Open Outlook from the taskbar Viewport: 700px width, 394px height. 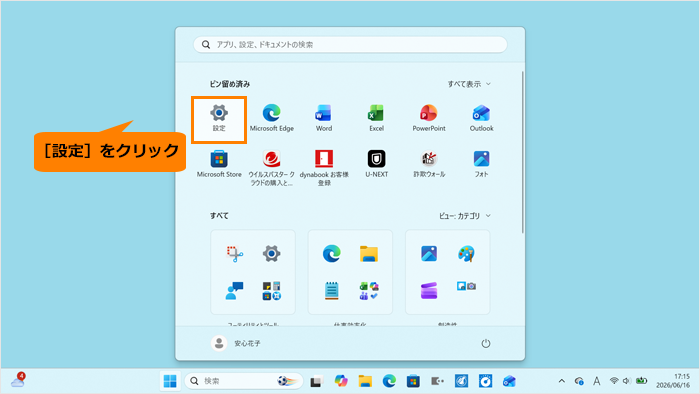(509, 381)
